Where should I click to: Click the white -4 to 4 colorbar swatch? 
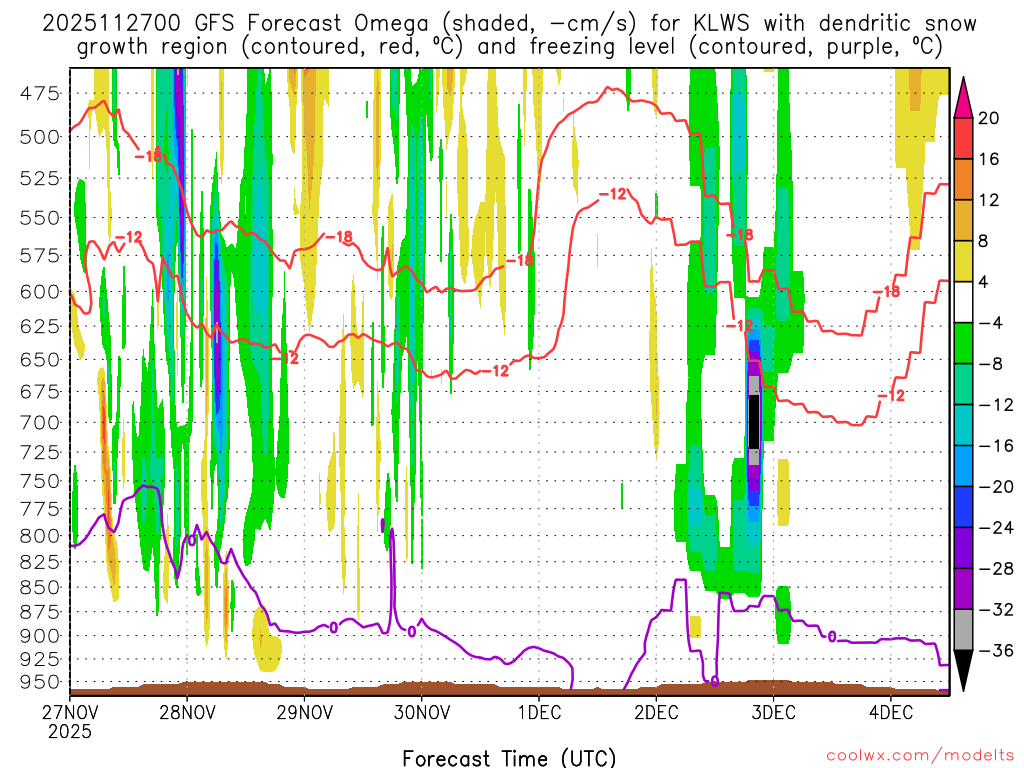click(963, 302)
